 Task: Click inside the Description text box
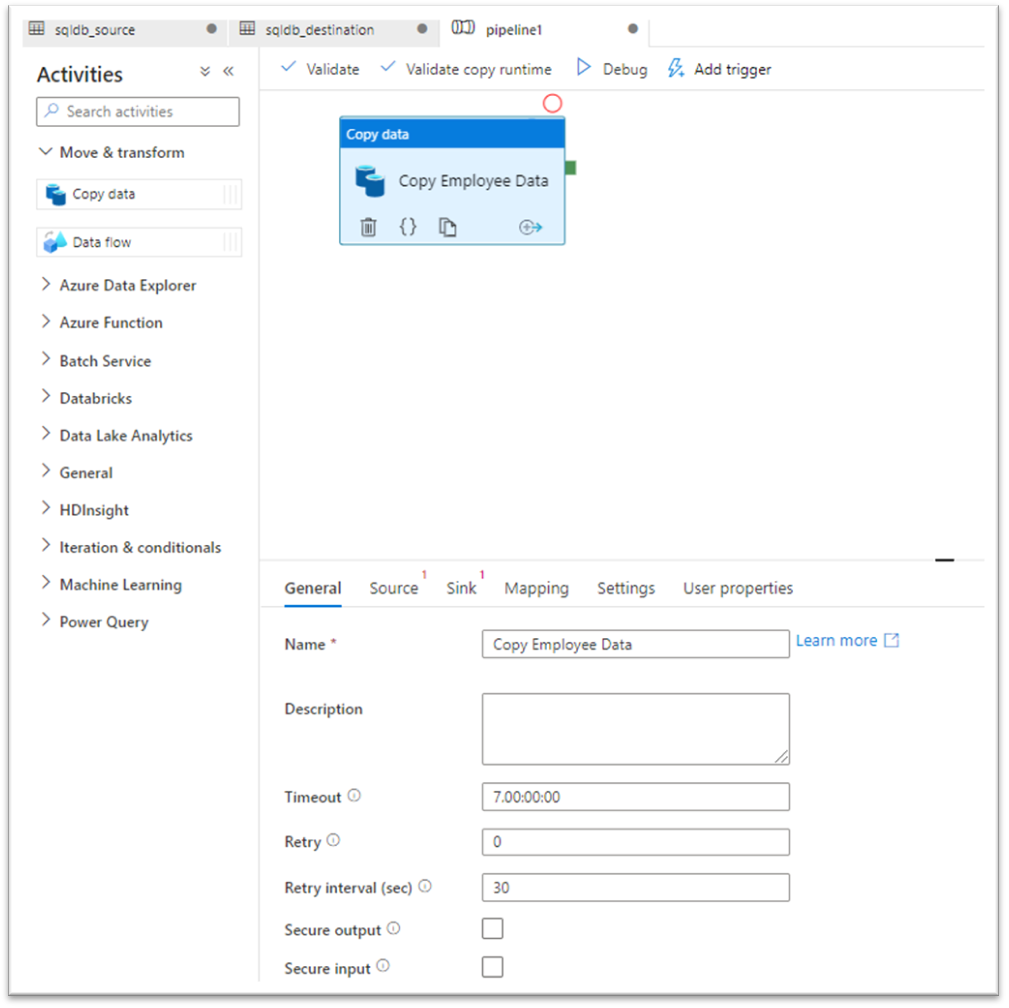[634, 727]
